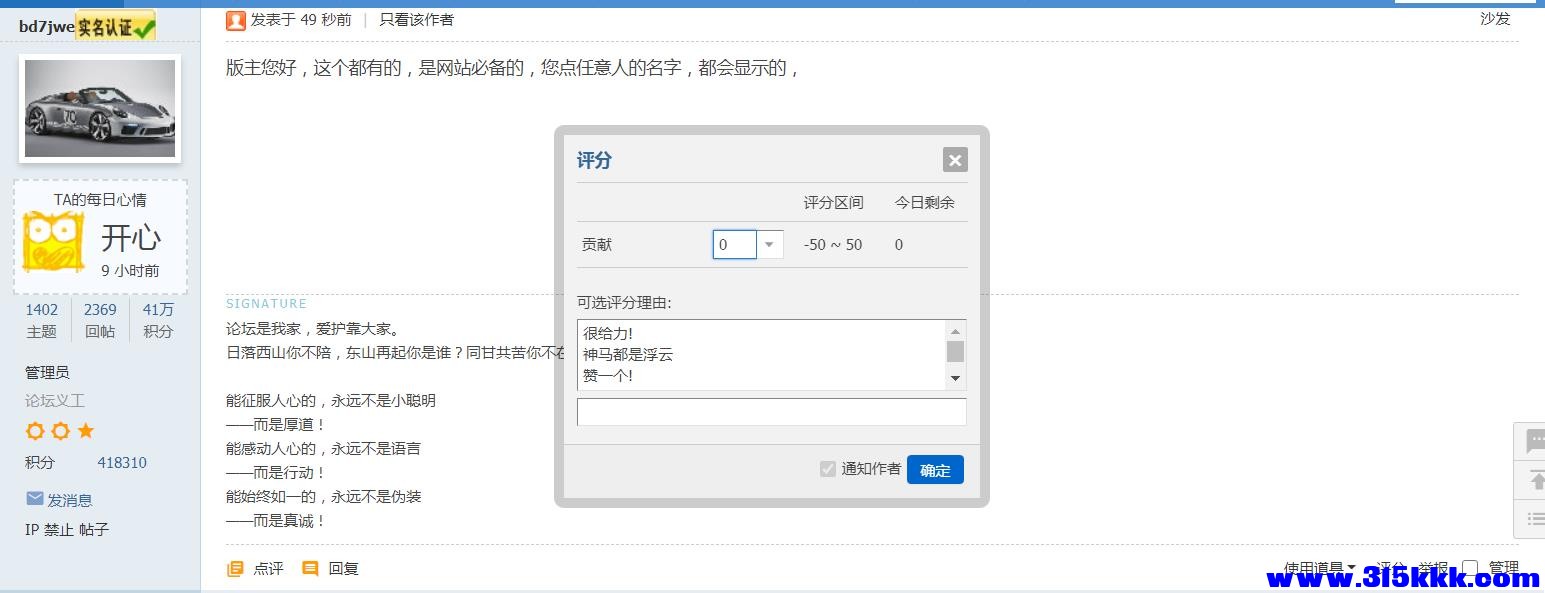Click the thread list icon on right edge
Viewport: 1545px width, 593px height.
click(x=1535, y=519)
